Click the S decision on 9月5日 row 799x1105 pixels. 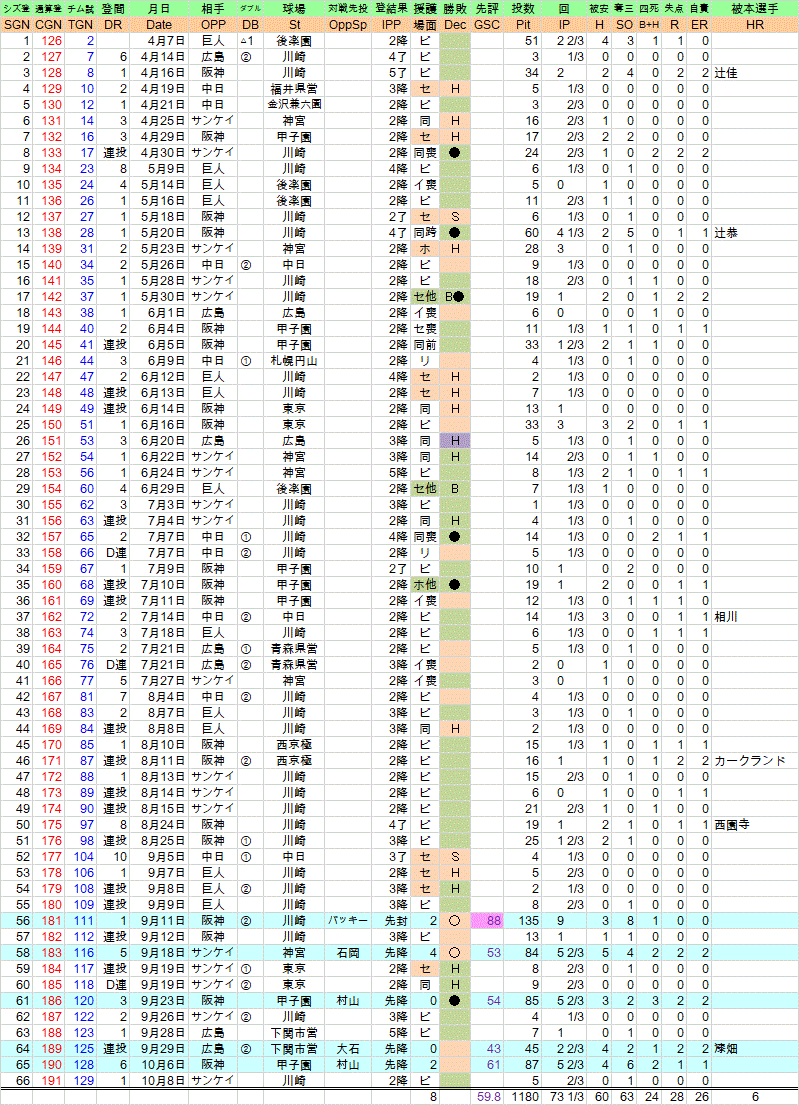coord(455,857)
